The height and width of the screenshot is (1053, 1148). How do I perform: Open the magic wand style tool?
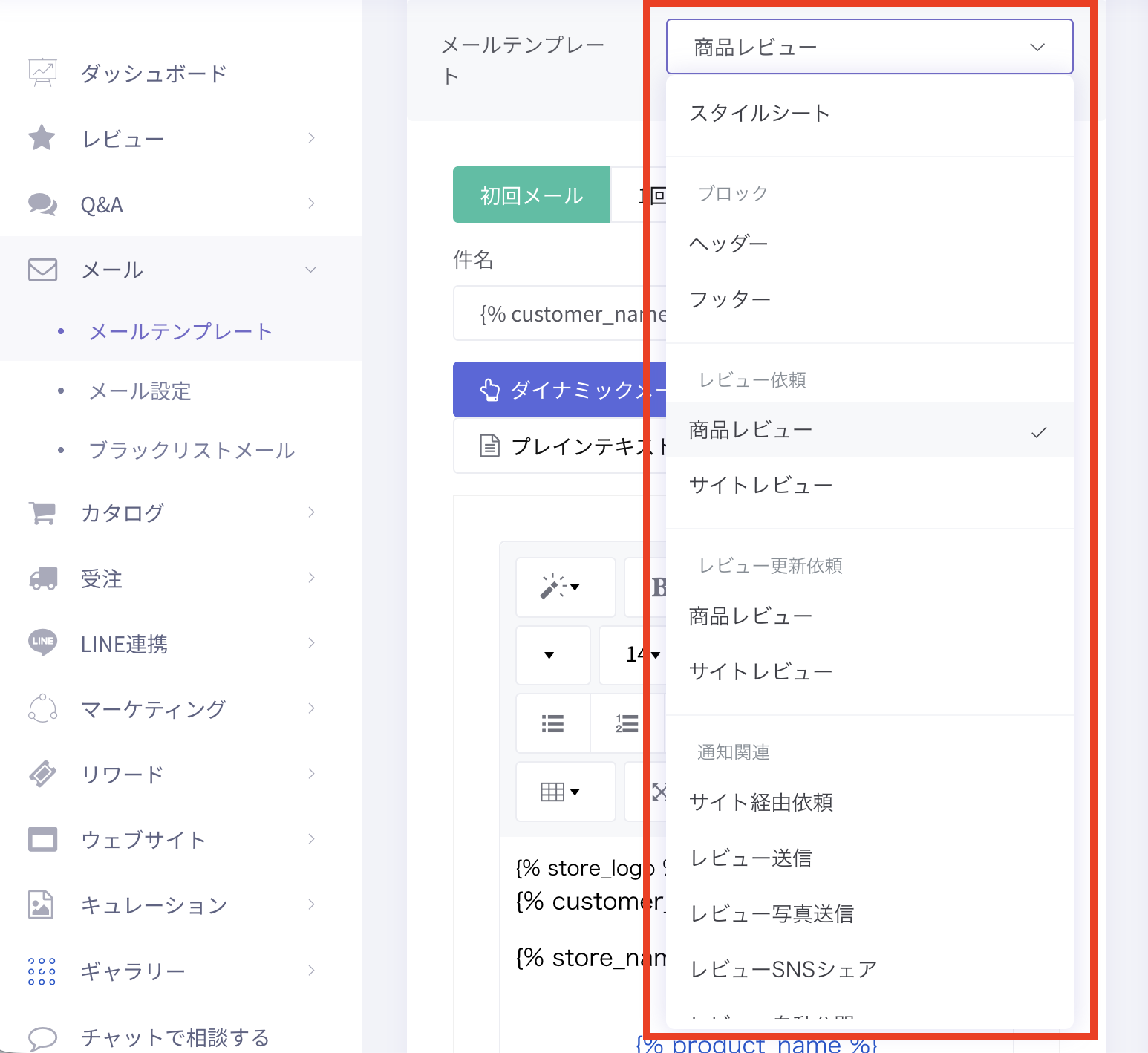click(561, 587)
